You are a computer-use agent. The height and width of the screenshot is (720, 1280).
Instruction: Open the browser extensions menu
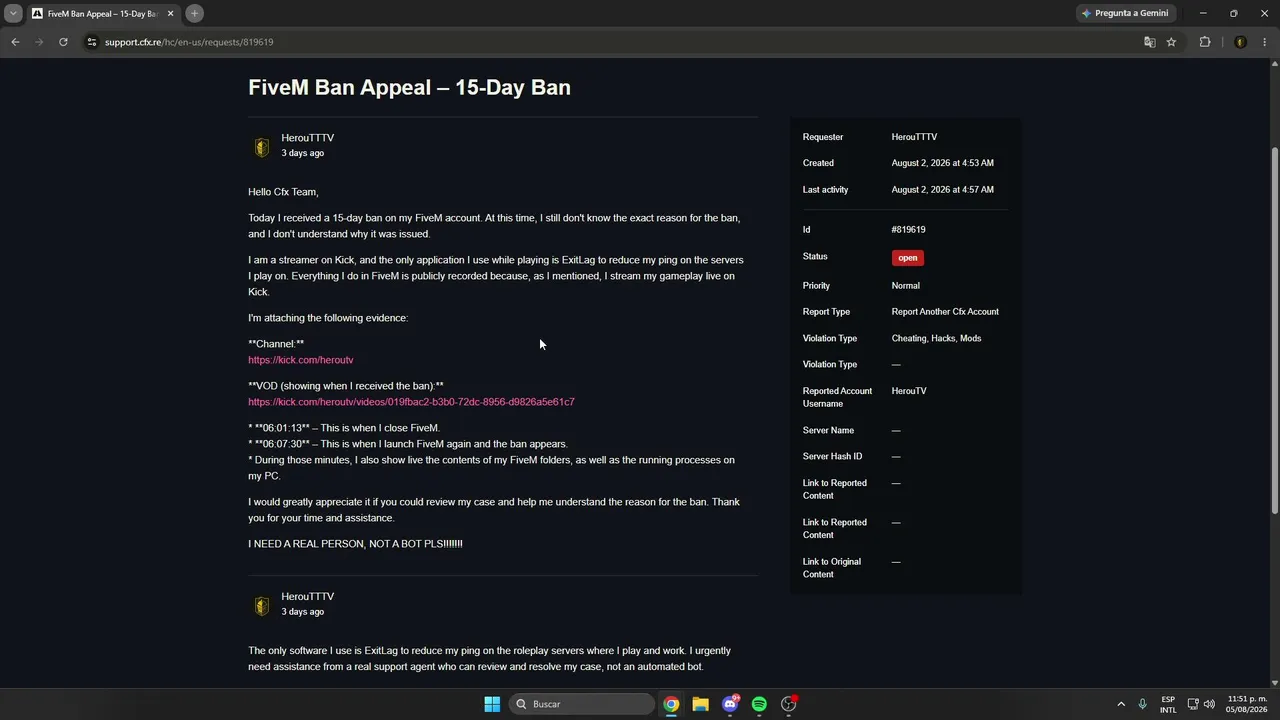(1204, 42)
